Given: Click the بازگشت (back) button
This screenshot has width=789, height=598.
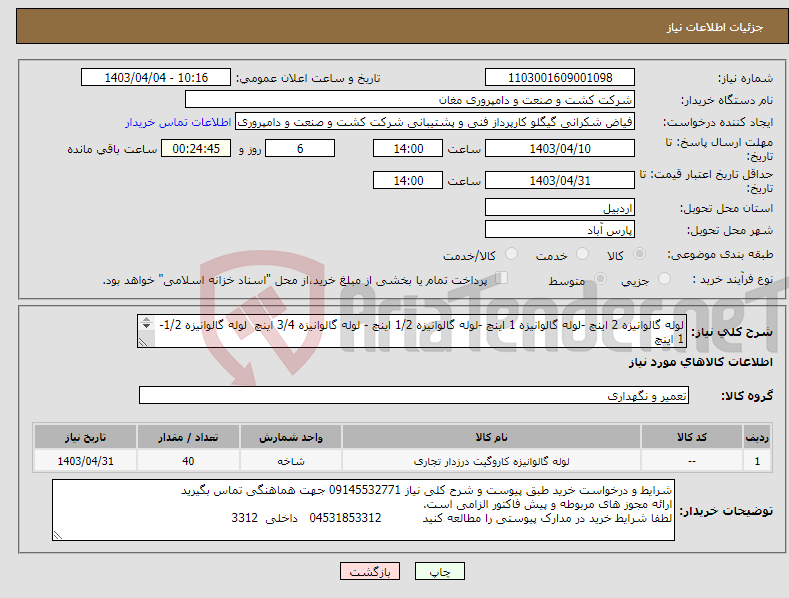Looking at the screenshot, I should 370,571.
